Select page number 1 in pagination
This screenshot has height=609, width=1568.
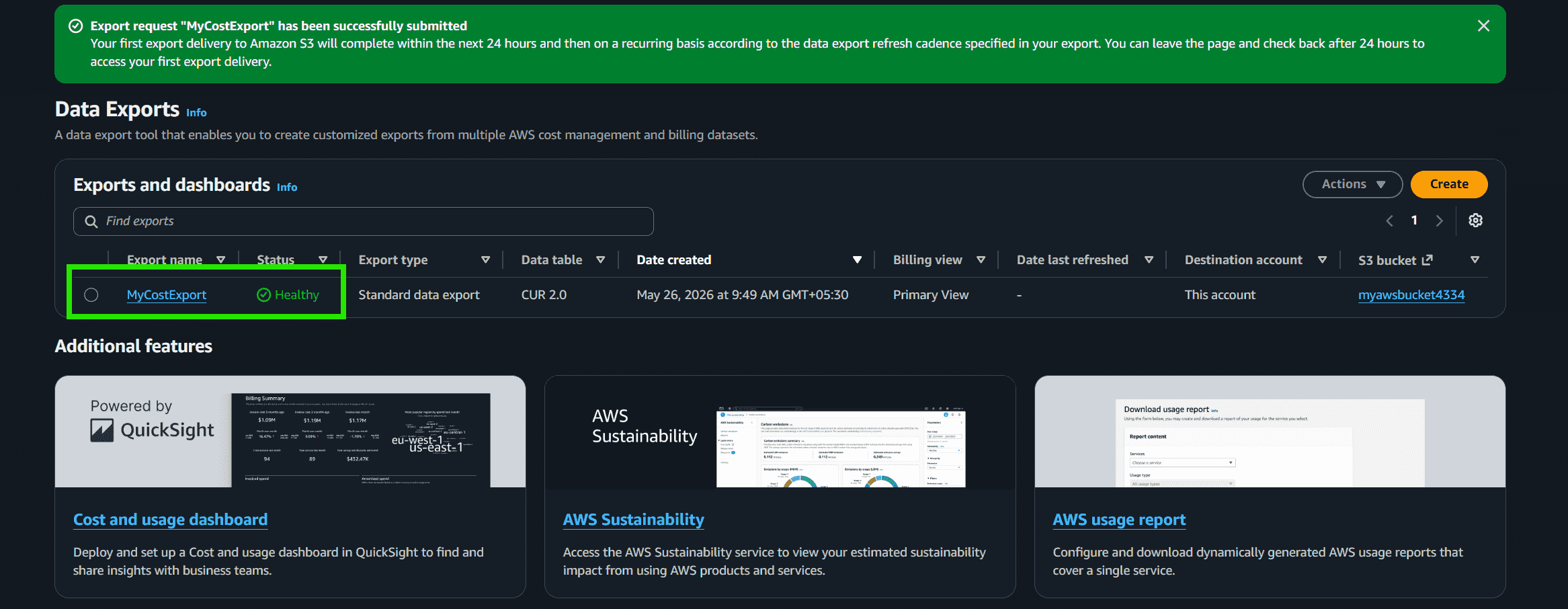coord(1414,220)
